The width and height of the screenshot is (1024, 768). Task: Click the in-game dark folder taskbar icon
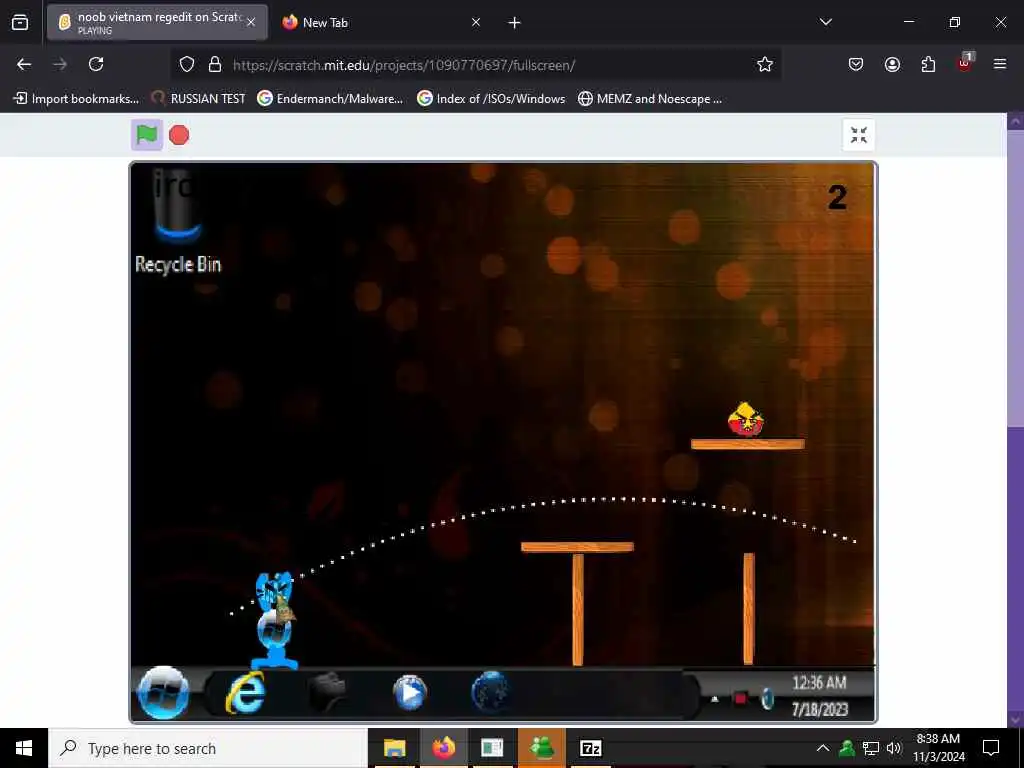327,693
